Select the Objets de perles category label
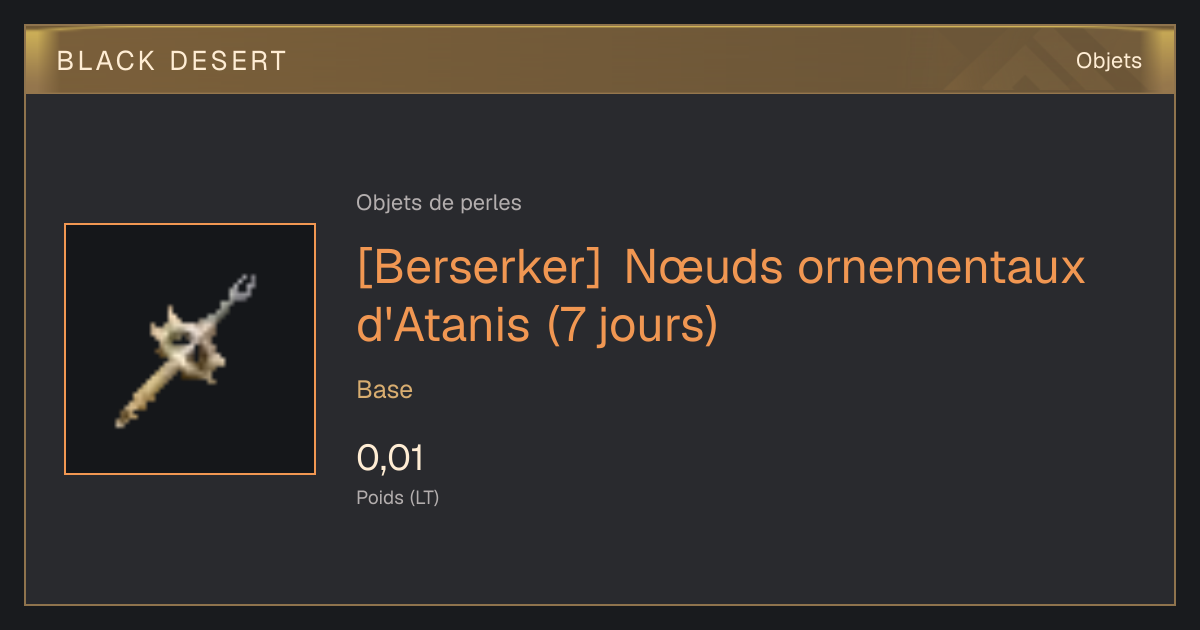1200x630 pixels. tap(439, 203)
